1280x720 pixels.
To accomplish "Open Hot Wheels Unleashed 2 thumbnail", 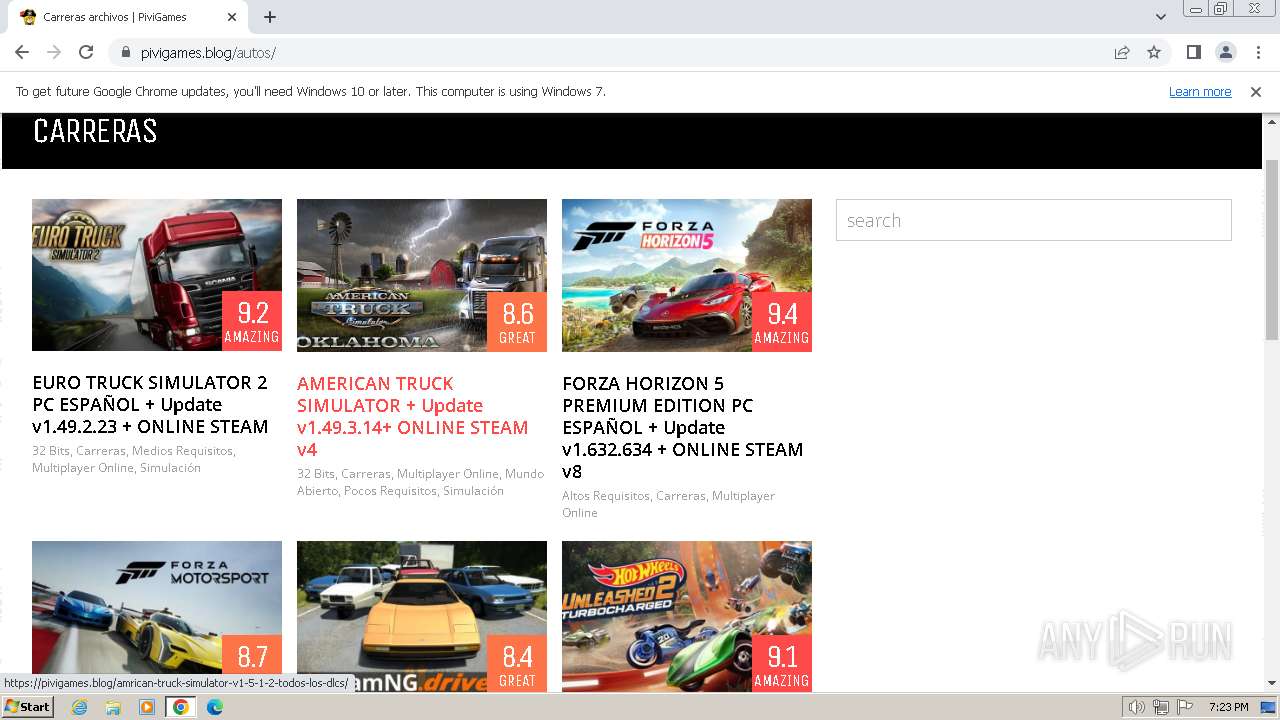I will click(x=687, y=616).
